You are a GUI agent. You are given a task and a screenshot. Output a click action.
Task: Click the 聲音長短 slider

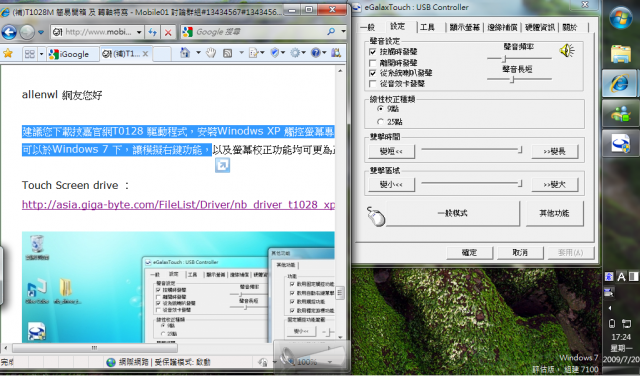coord(519,79)
